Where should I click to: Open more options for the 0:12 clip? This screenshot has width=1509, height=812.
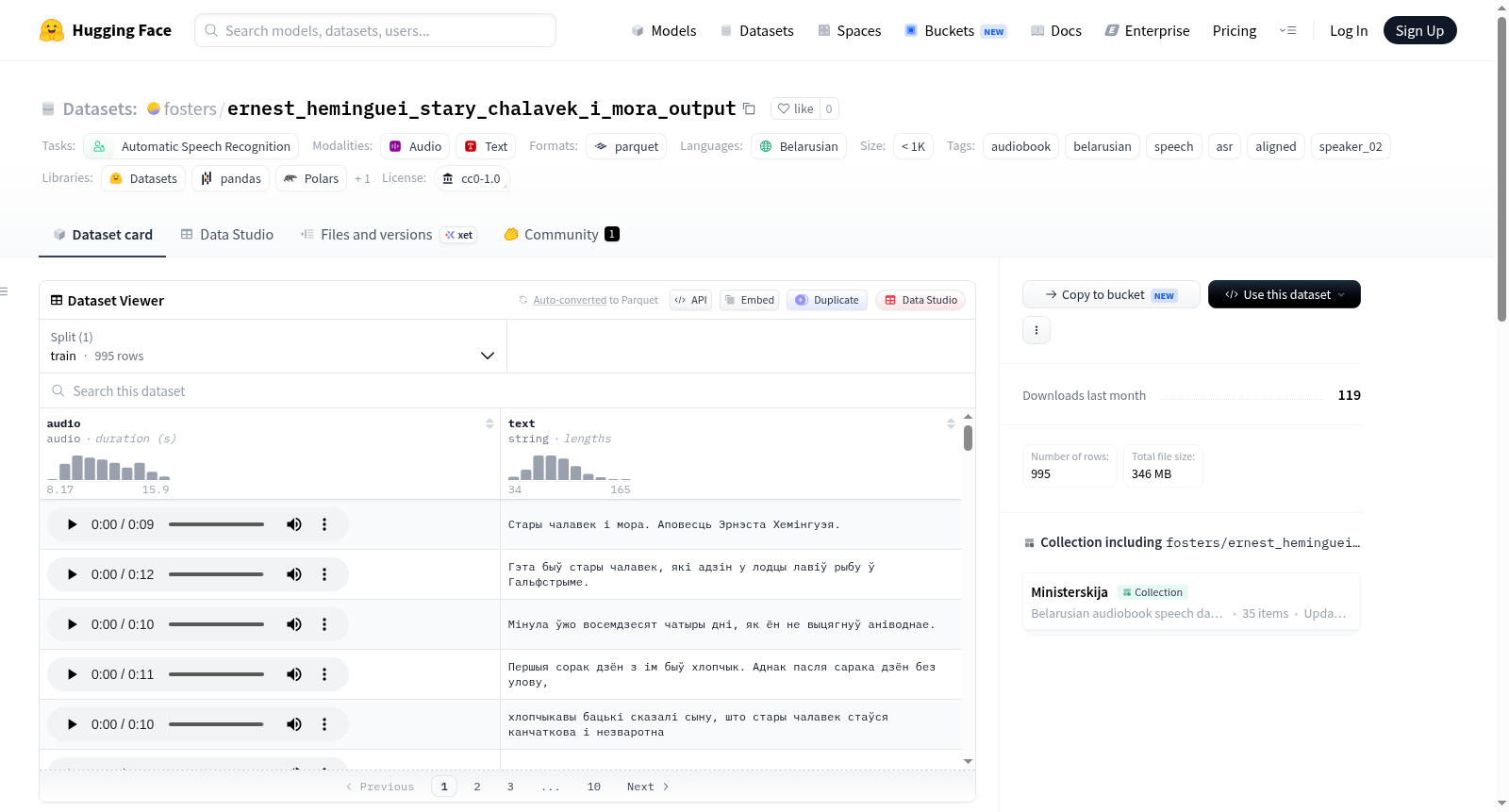point(324,574)
